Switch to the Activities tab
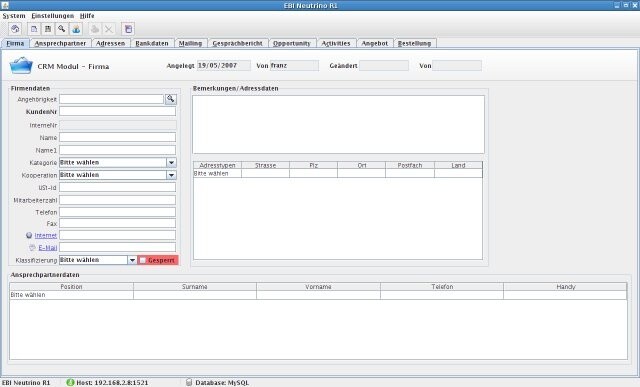The width and height of the screenshot is (640, 387). tap(336, 43)
